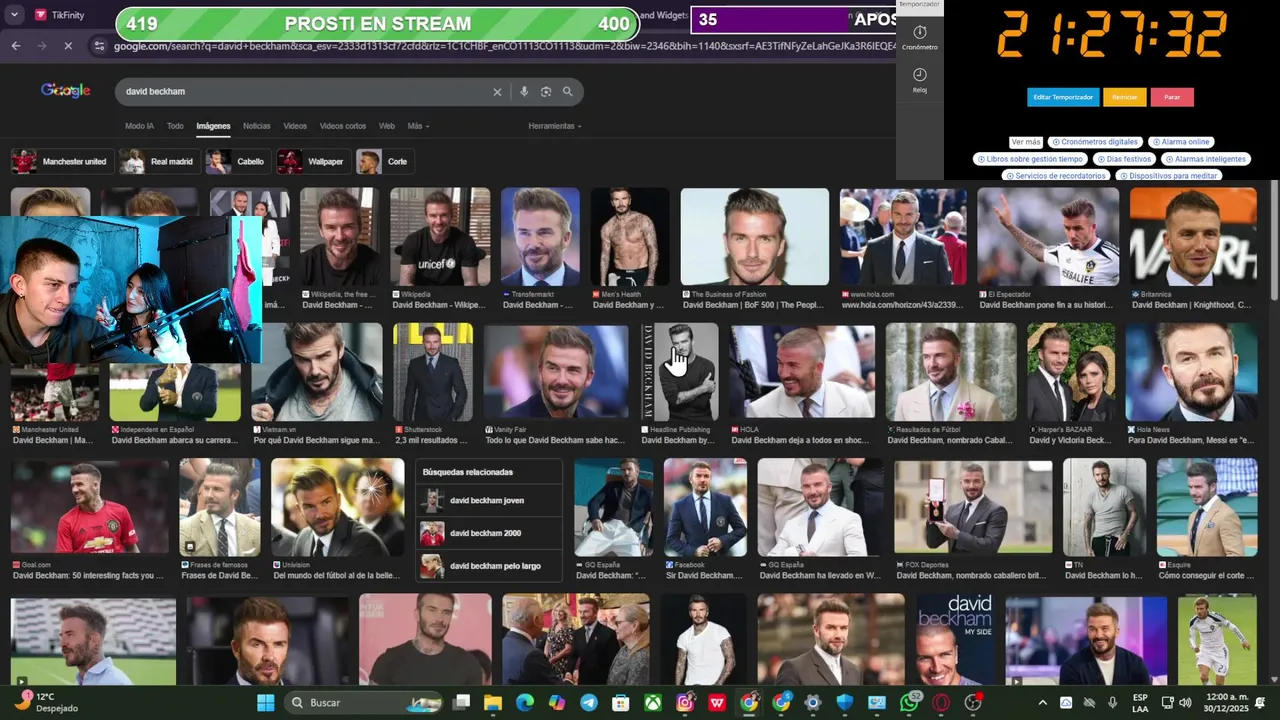Open weather widget showing 12°C
The height and width of the screenshot is (720, 1280).
46,702
